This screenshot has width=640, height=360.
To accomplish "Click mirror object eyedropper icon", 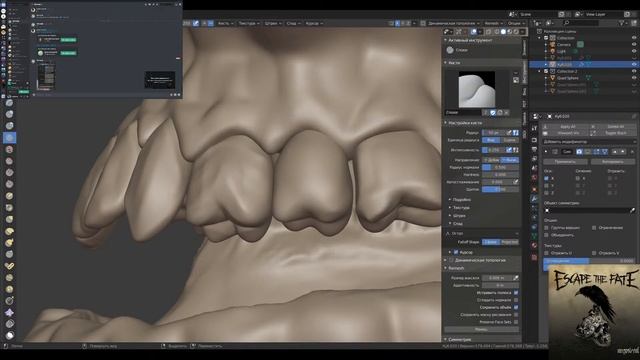I will tap(632, 210).
